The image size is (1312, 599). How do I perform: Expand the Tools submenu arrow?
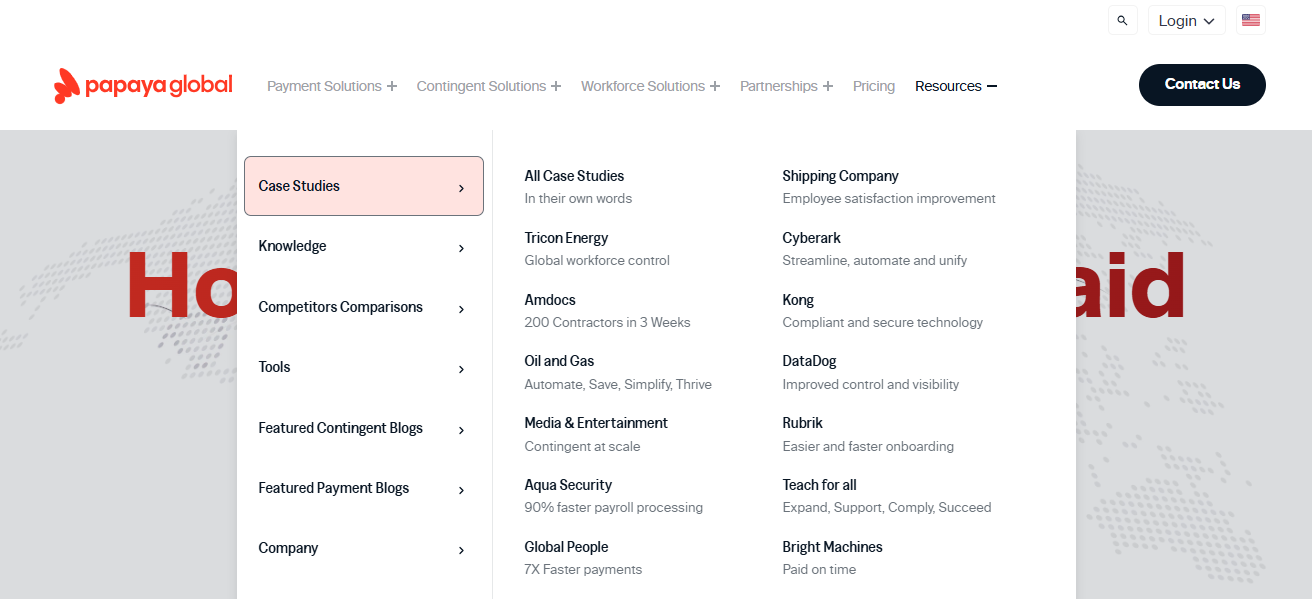point(461,369)
